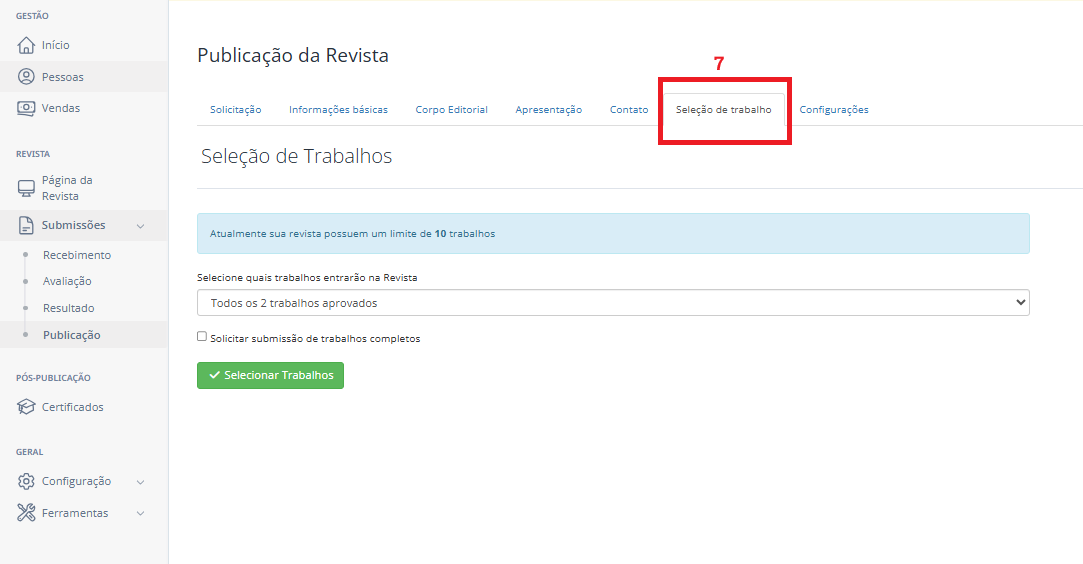This screenshot has width=1083, height=564.
Task: Click the Submissões document icon
Action: 26,225
